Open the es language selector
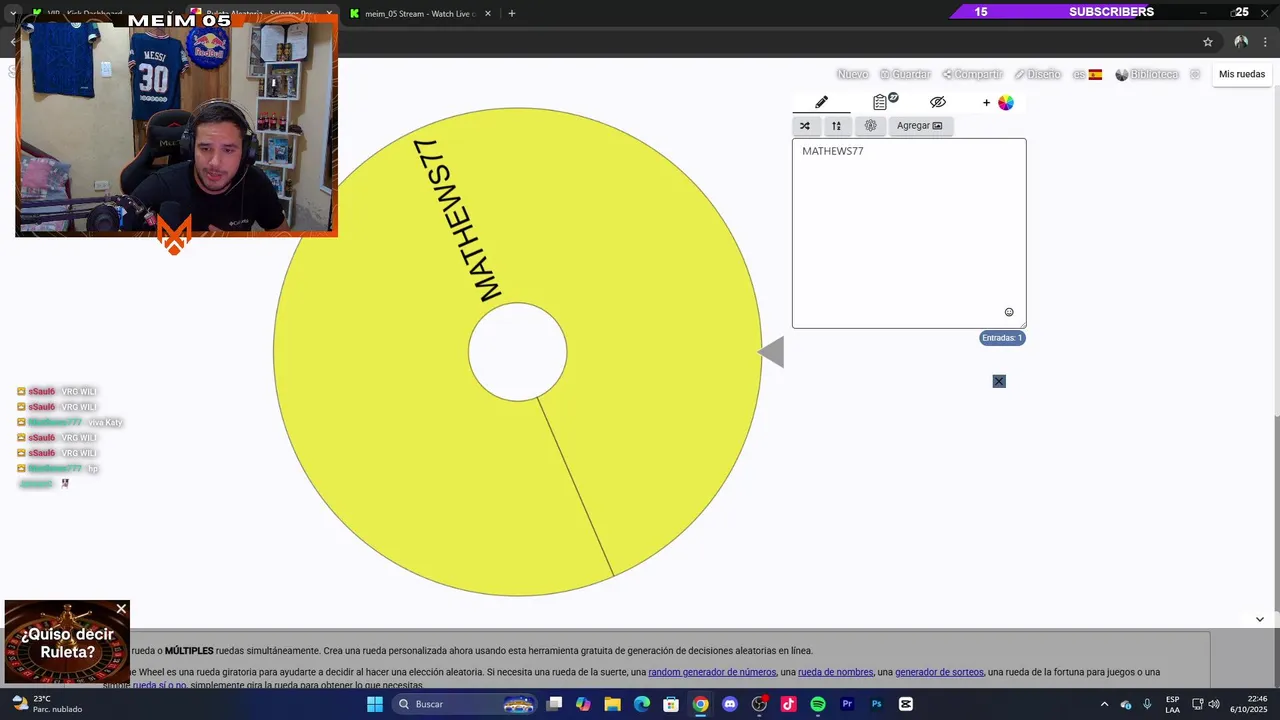 click(1087, 74)
